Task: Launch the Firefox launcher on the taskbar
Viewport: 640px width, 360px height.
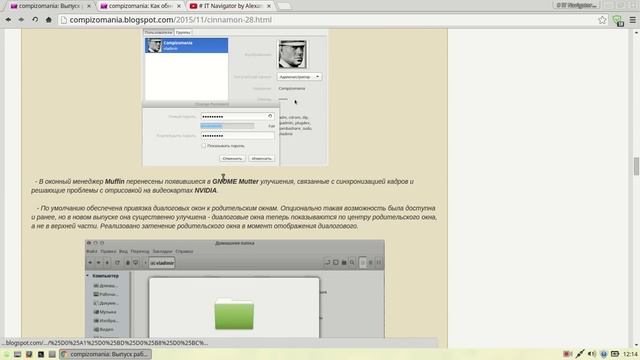Action: (x=29, y=354)
